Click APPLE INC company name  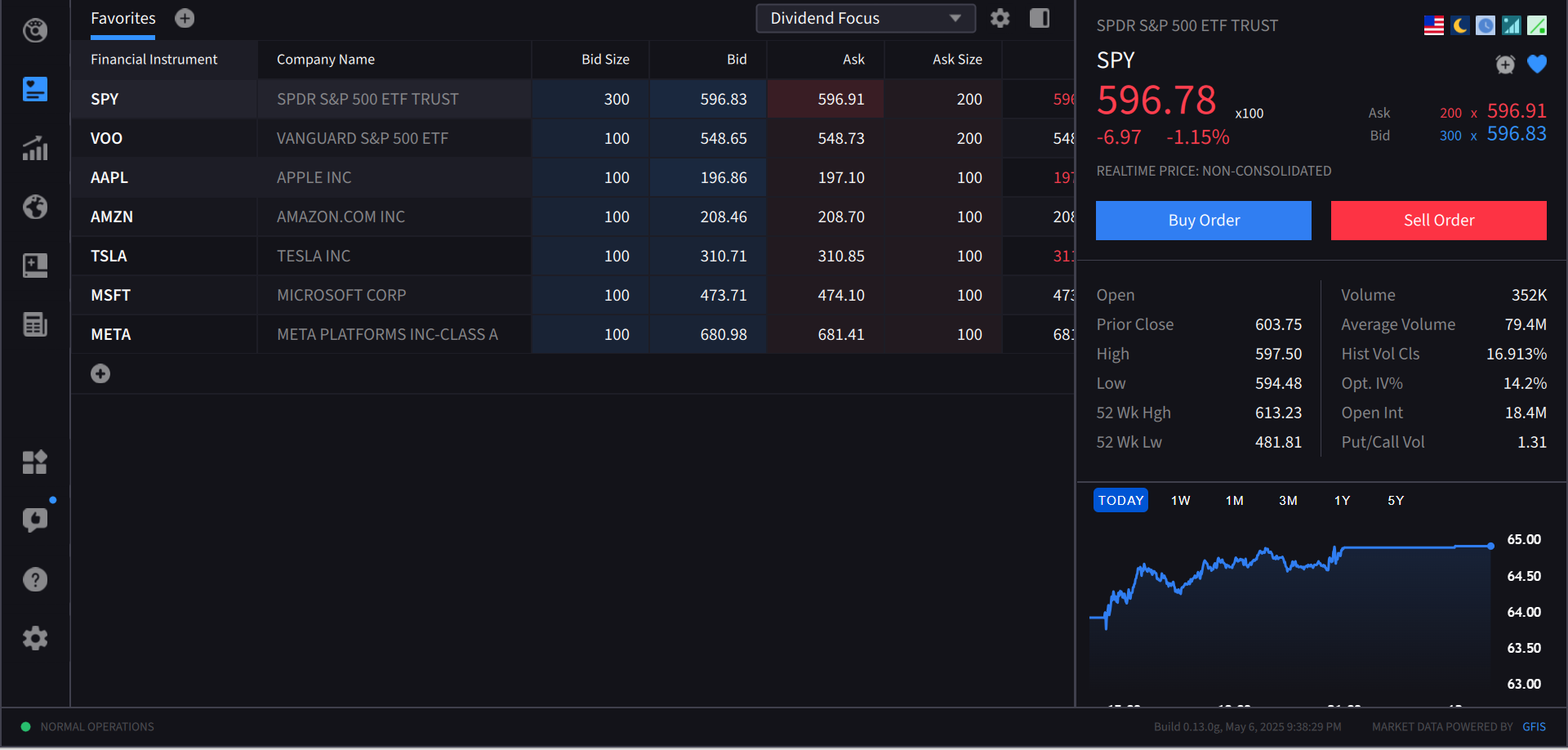click(314, 177)
